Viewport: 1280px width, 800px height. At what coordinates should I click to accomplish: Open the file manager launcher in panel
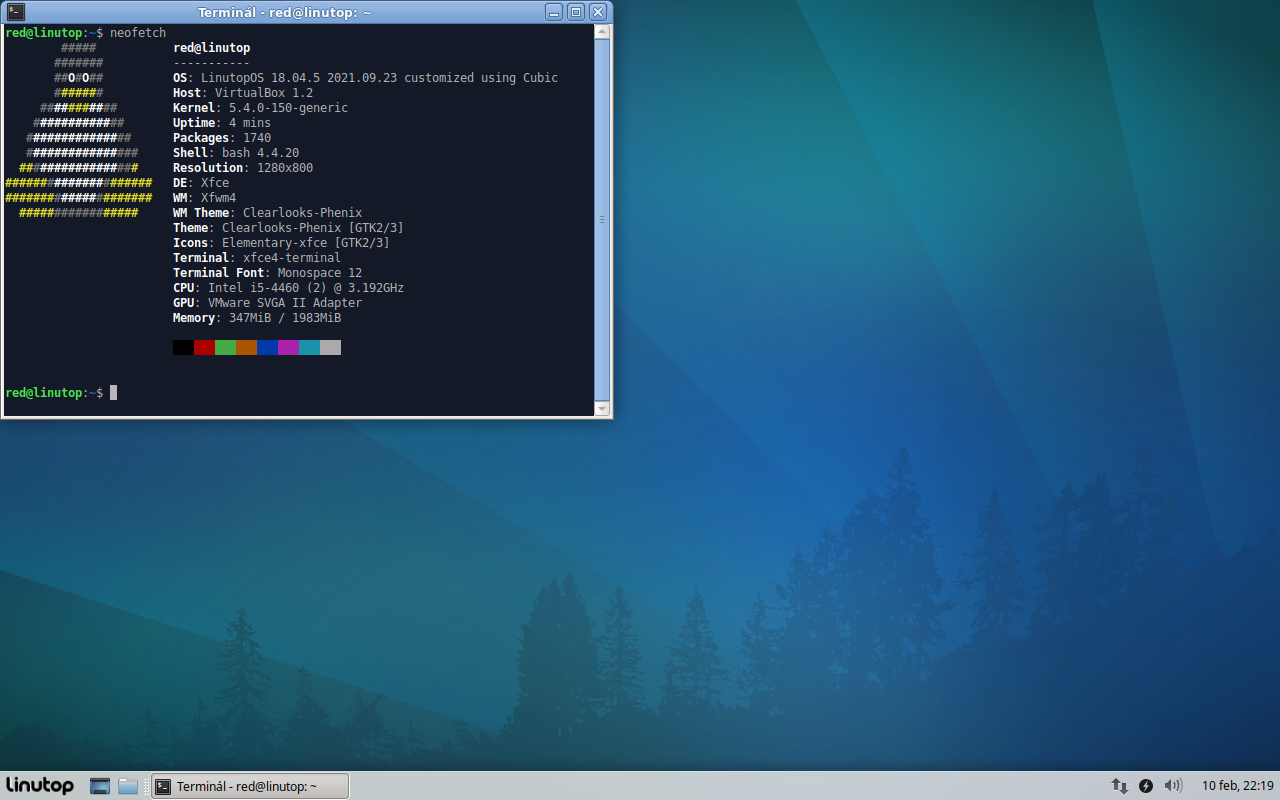128,786
